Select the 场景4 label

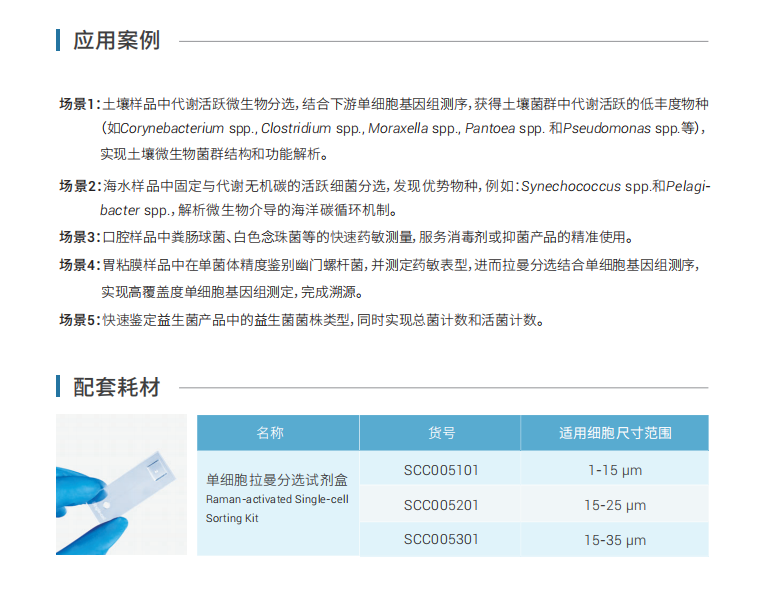[79, 265]
